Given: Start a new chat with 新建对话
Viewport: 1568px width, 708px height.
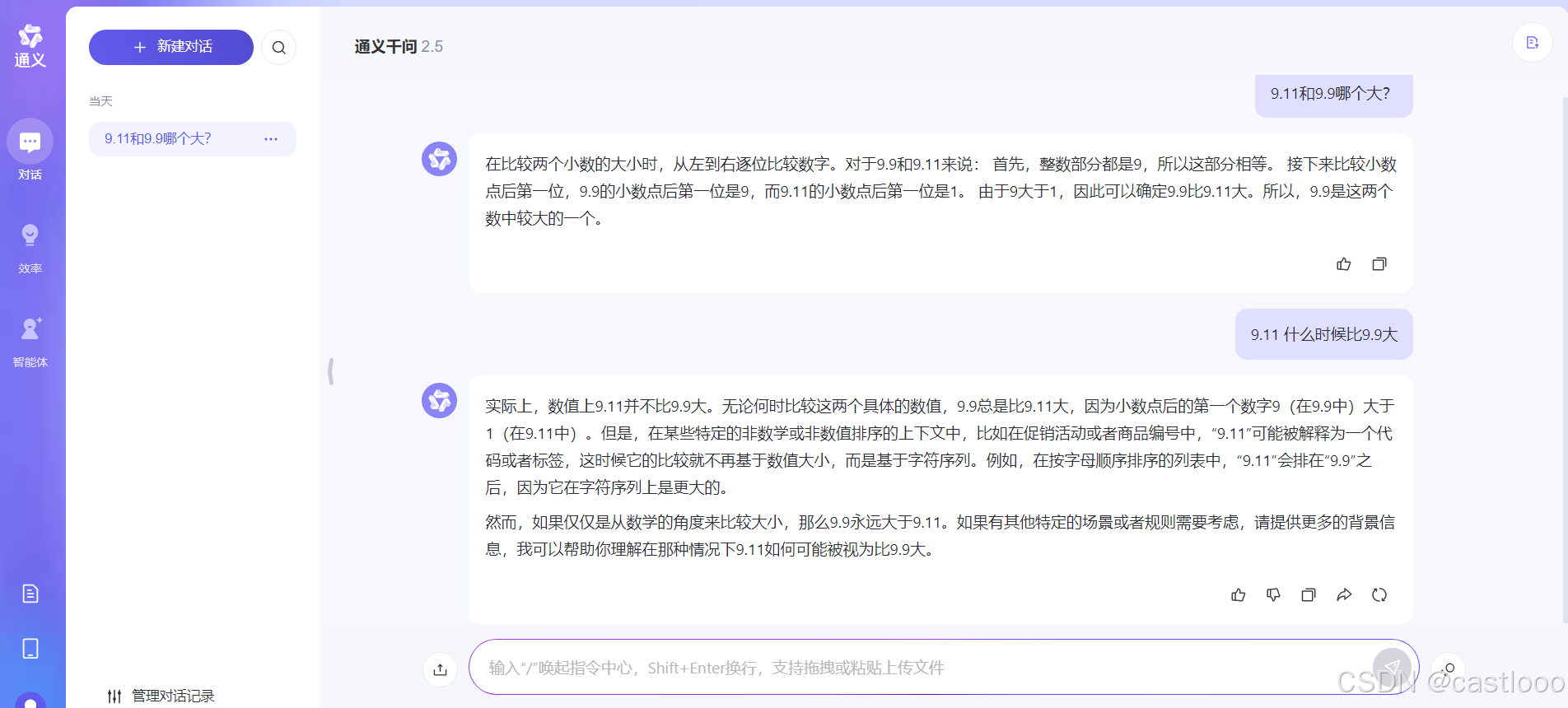Looking at the screenshot, I should (x=171, y=47).
